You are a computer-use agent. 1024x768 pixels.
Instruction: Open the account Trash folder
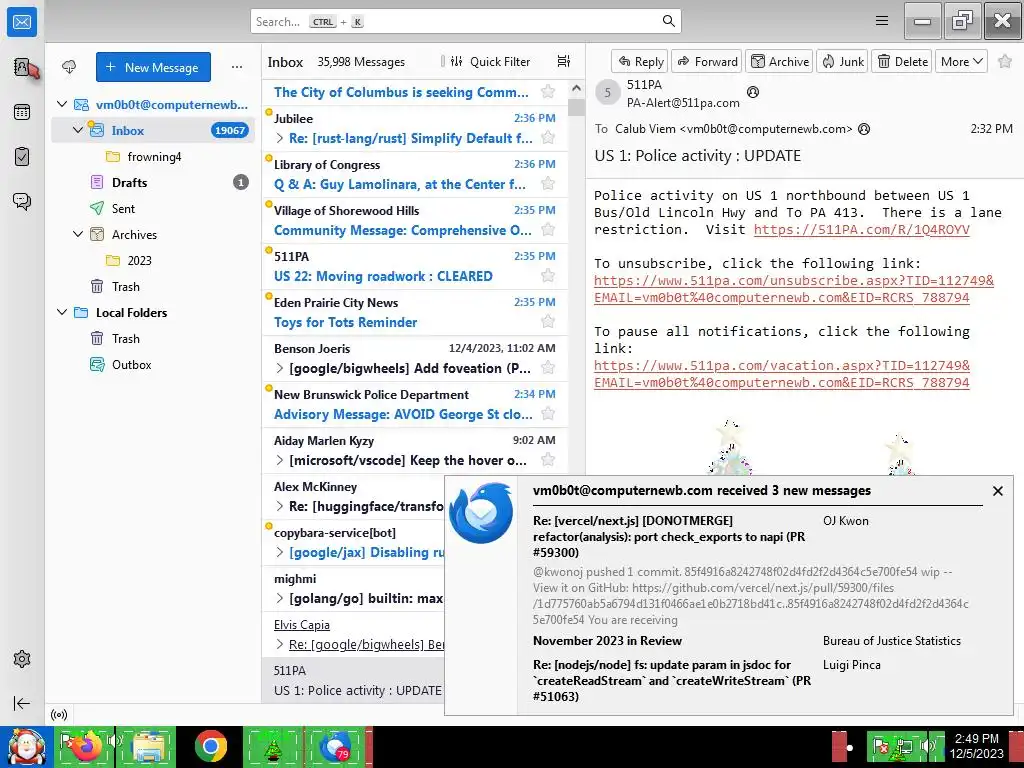point(125,286)
